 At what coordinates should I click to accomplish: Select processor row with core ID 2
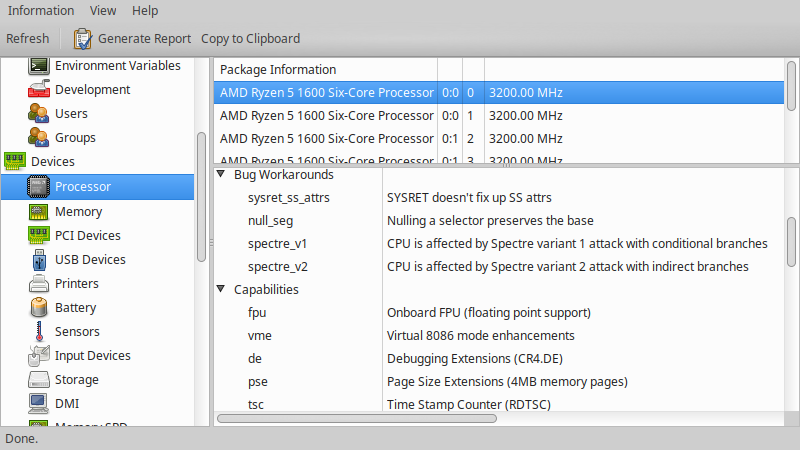(x=499, y=139)
